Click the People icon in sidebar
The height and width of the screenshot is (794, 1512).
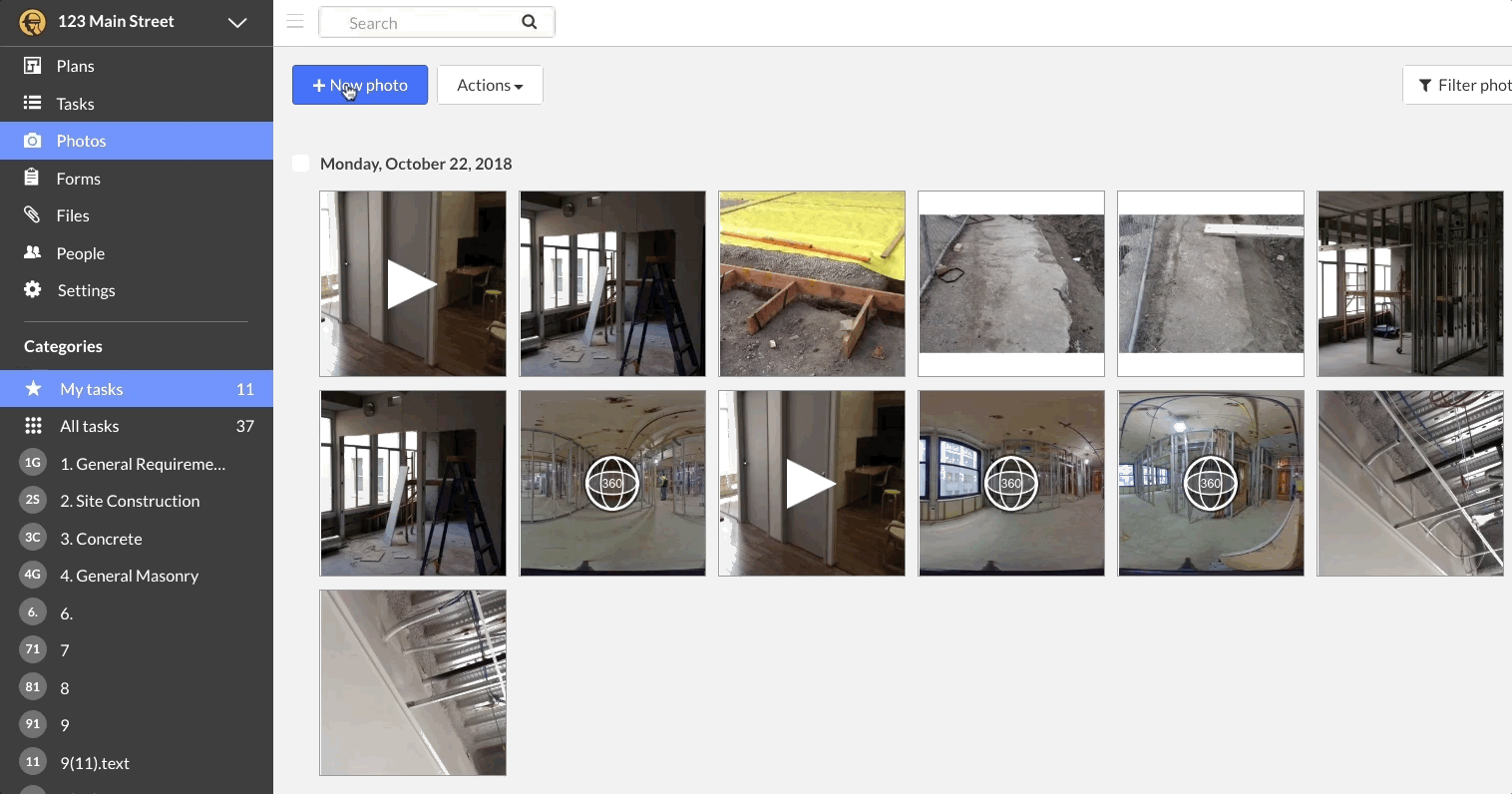coord(33,252)
